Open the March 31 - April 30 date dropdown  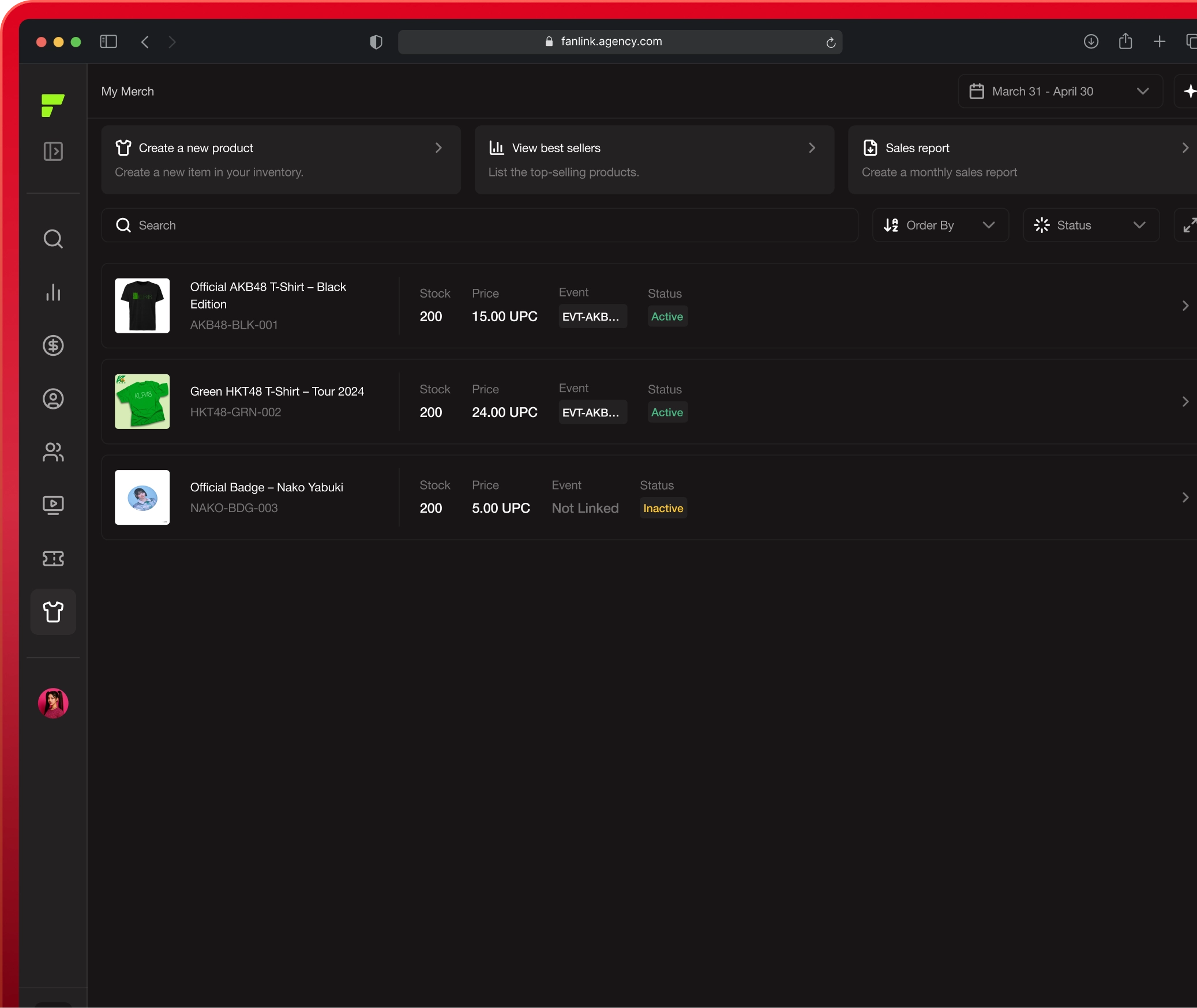point(1060,91)
